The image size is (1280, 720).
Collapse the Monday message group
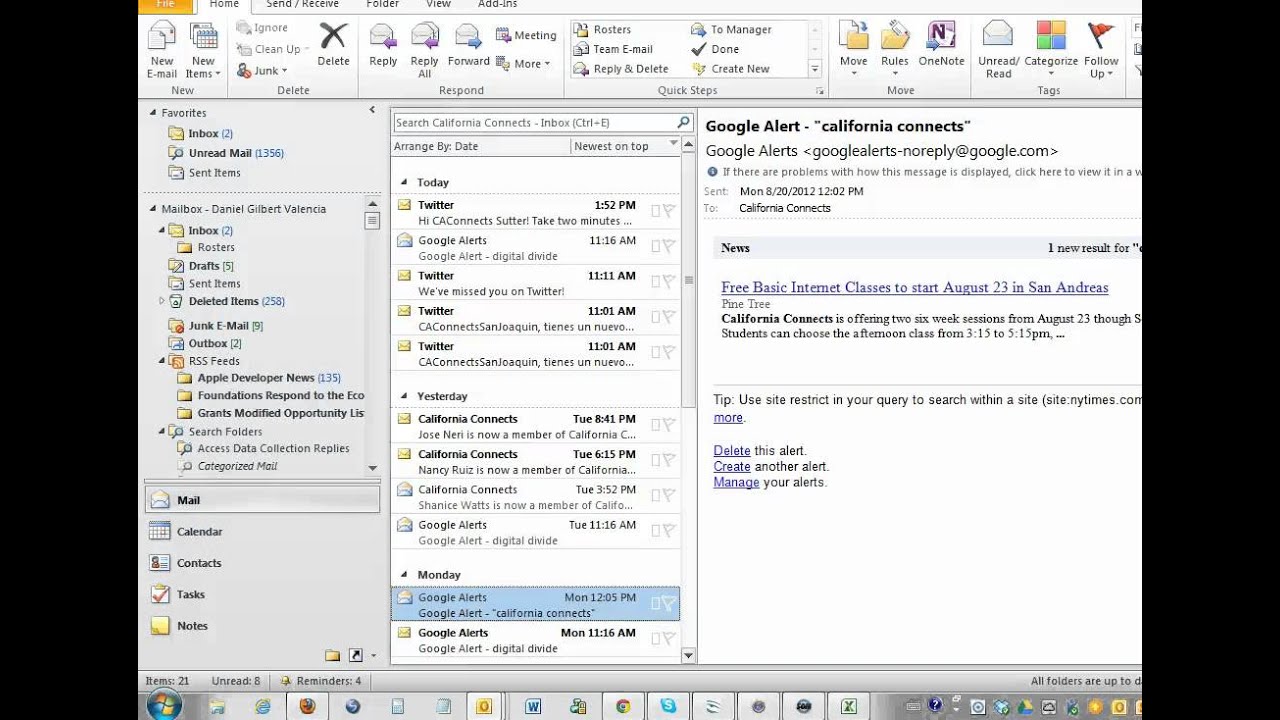click(x=404, y=575)
